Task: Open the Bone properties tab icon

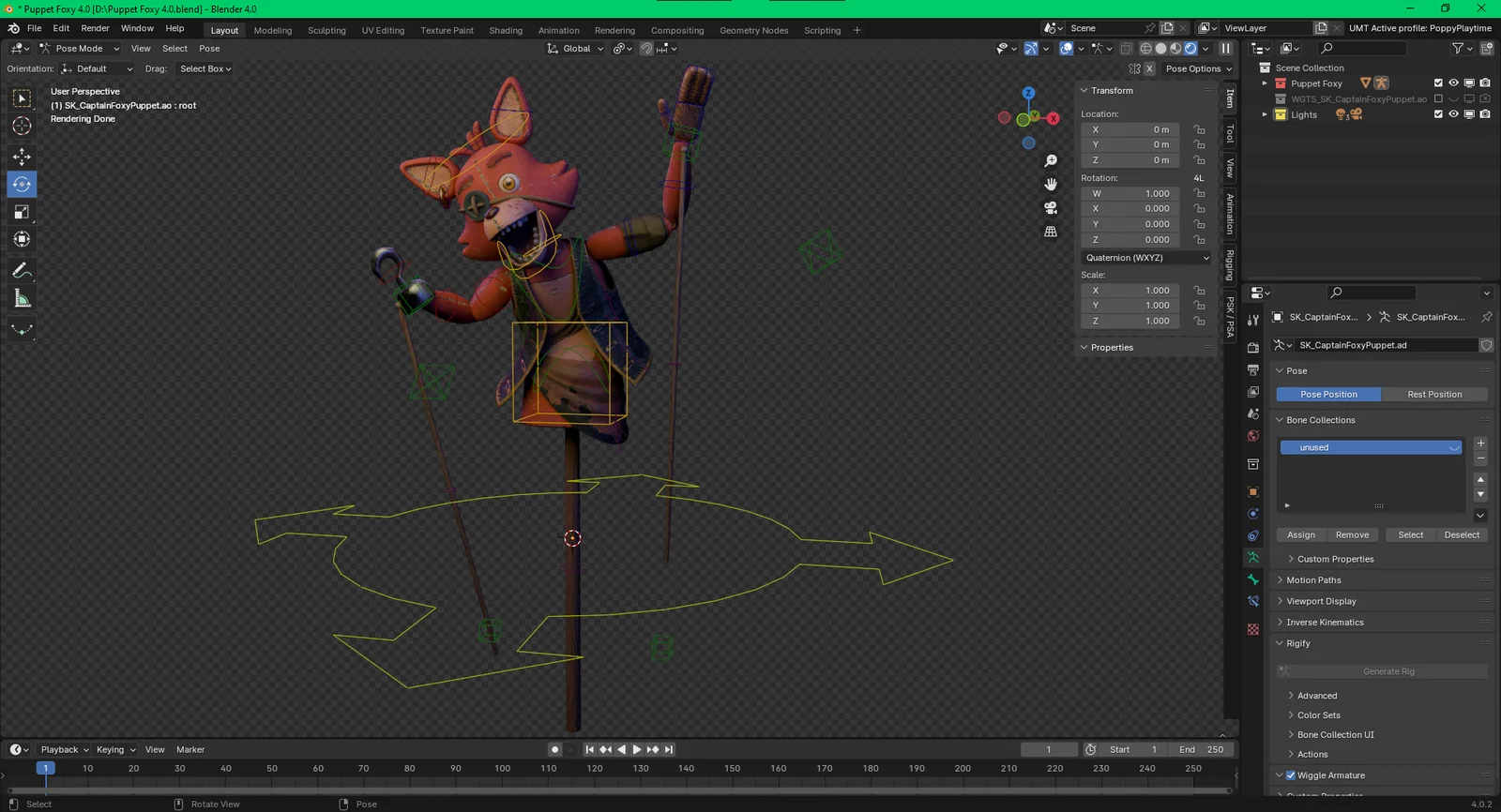Action: pos(1253,579)
